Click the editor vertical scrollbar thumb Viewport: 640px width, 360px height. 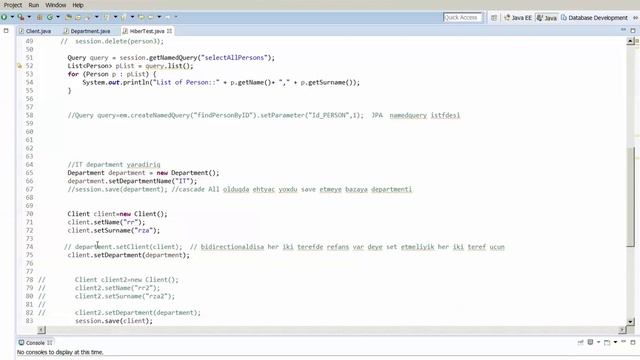[x=631, y=196]
